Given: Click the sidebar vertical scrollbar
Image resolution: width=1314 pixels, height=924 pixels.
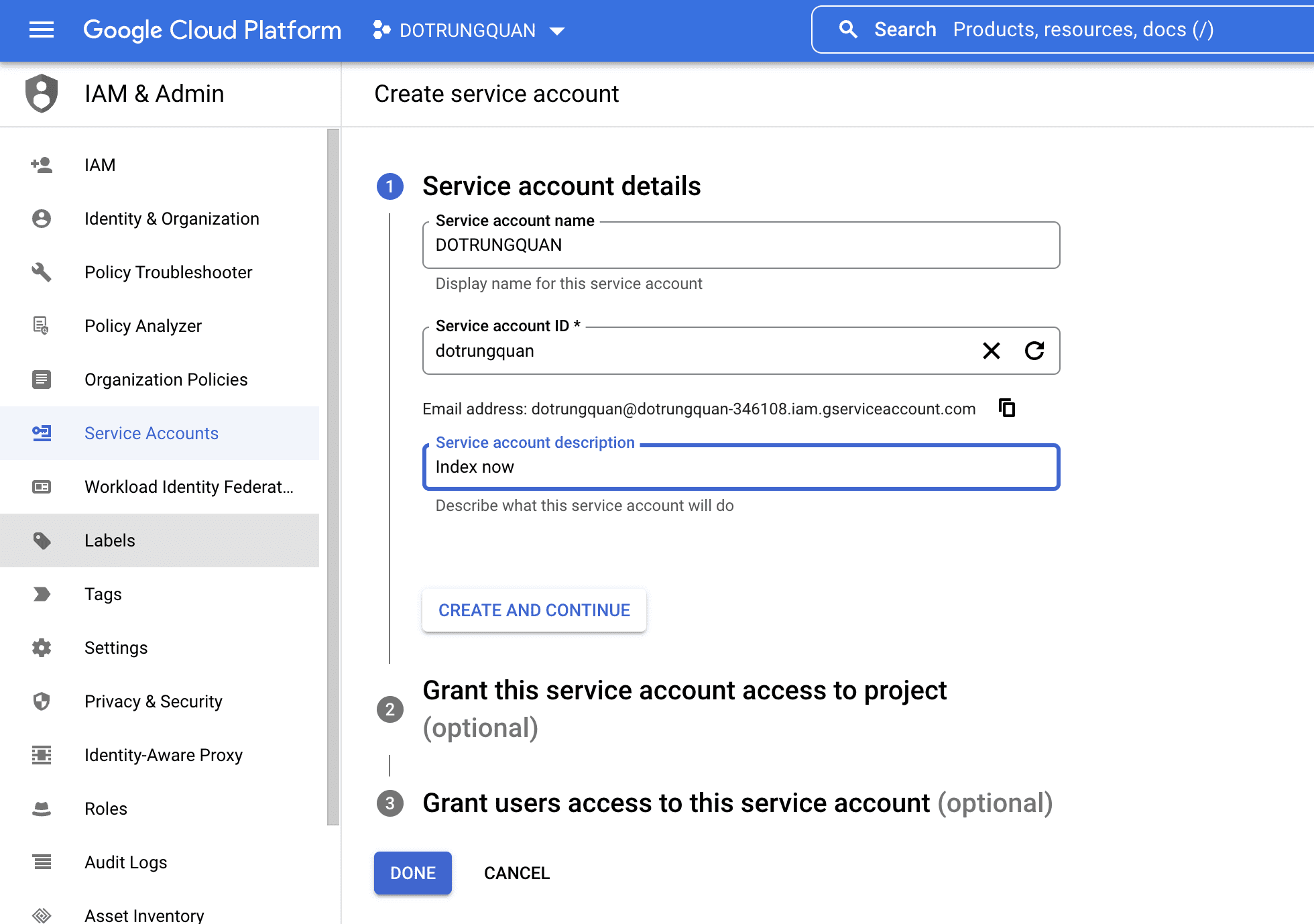Looking at the screenshot, I should 333,476.
